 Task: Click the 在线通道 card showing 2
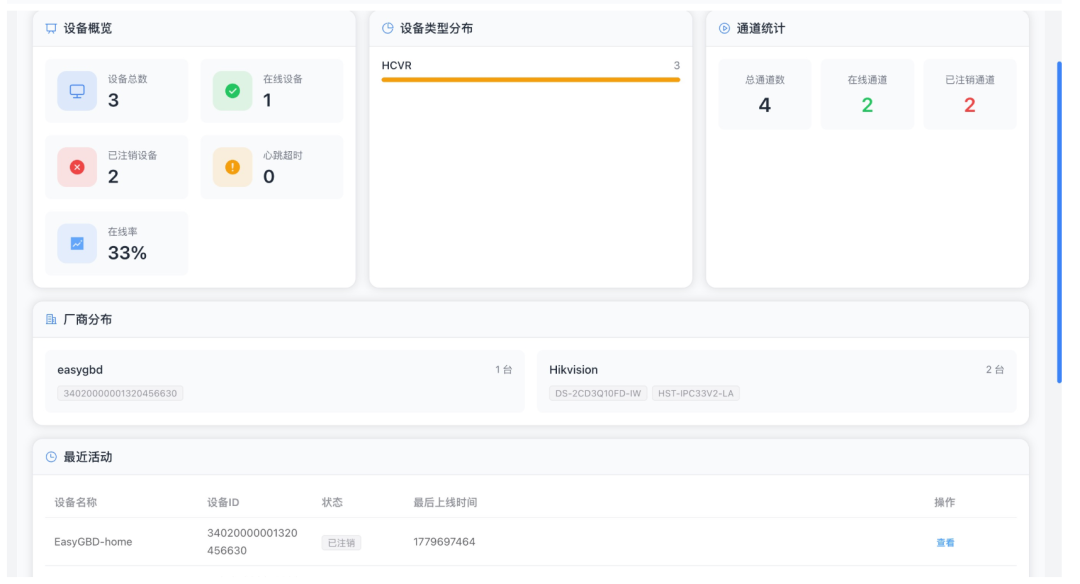point(867,94)
